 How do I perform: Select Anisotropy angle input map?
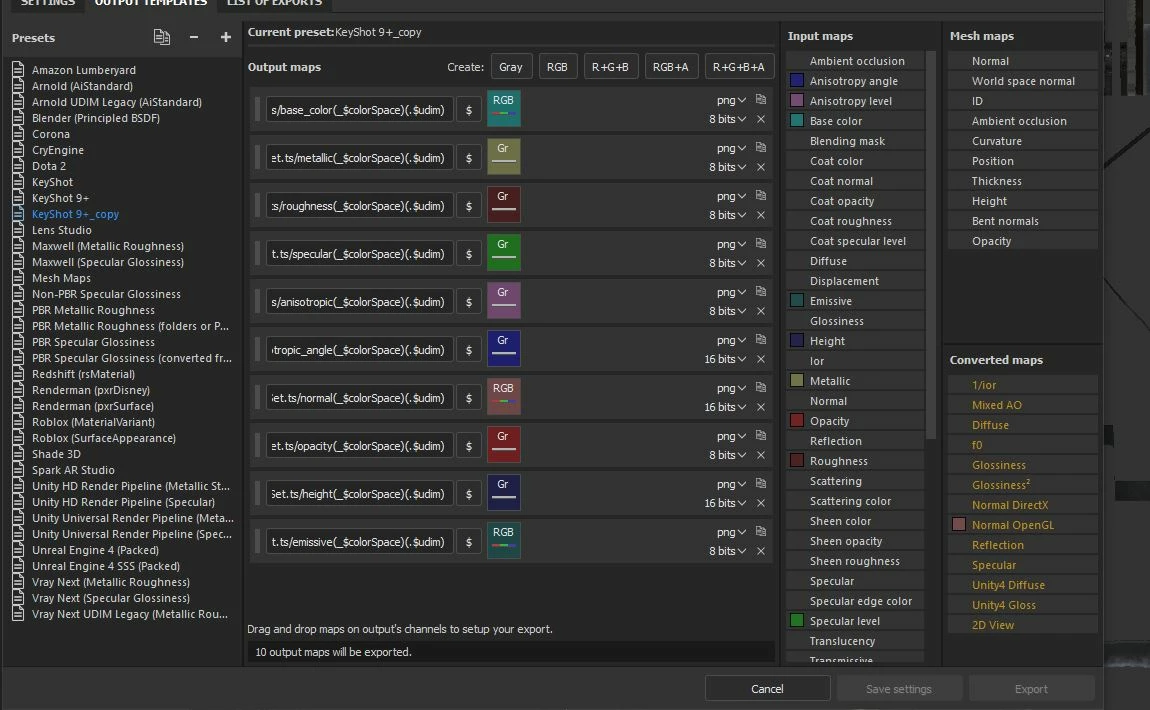856,81
